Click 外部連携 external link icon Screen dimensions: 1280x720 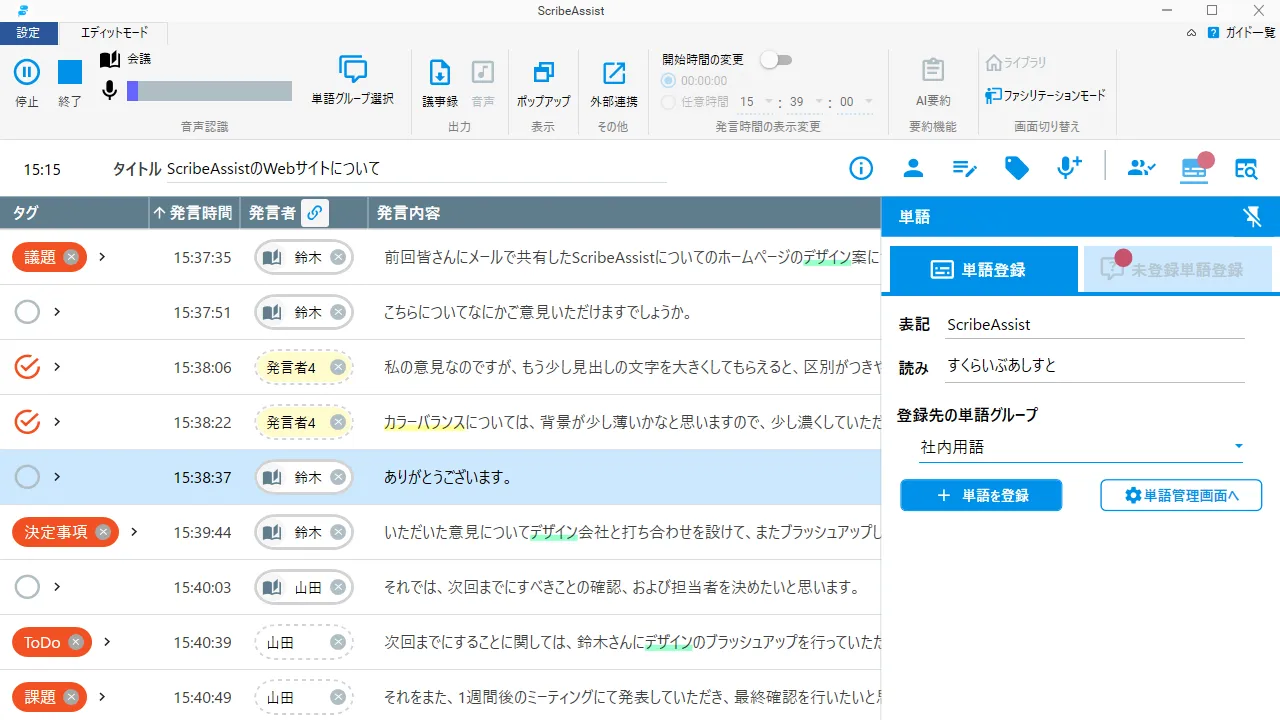pos(614,72)
